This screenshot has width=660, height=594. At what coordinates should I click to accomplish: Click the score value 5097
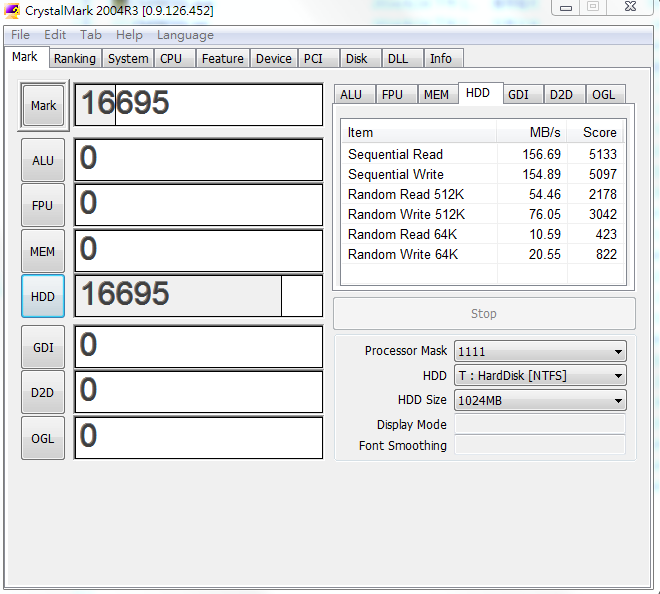click(603, 174)
